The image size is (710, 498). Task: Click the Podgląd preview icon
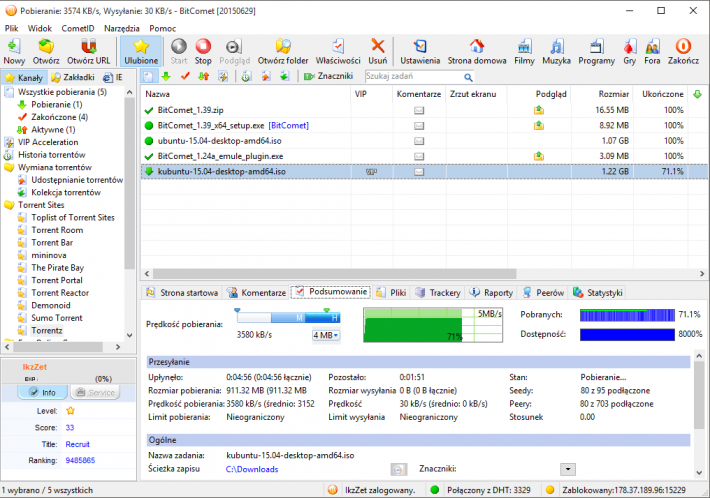coord(234,51)
